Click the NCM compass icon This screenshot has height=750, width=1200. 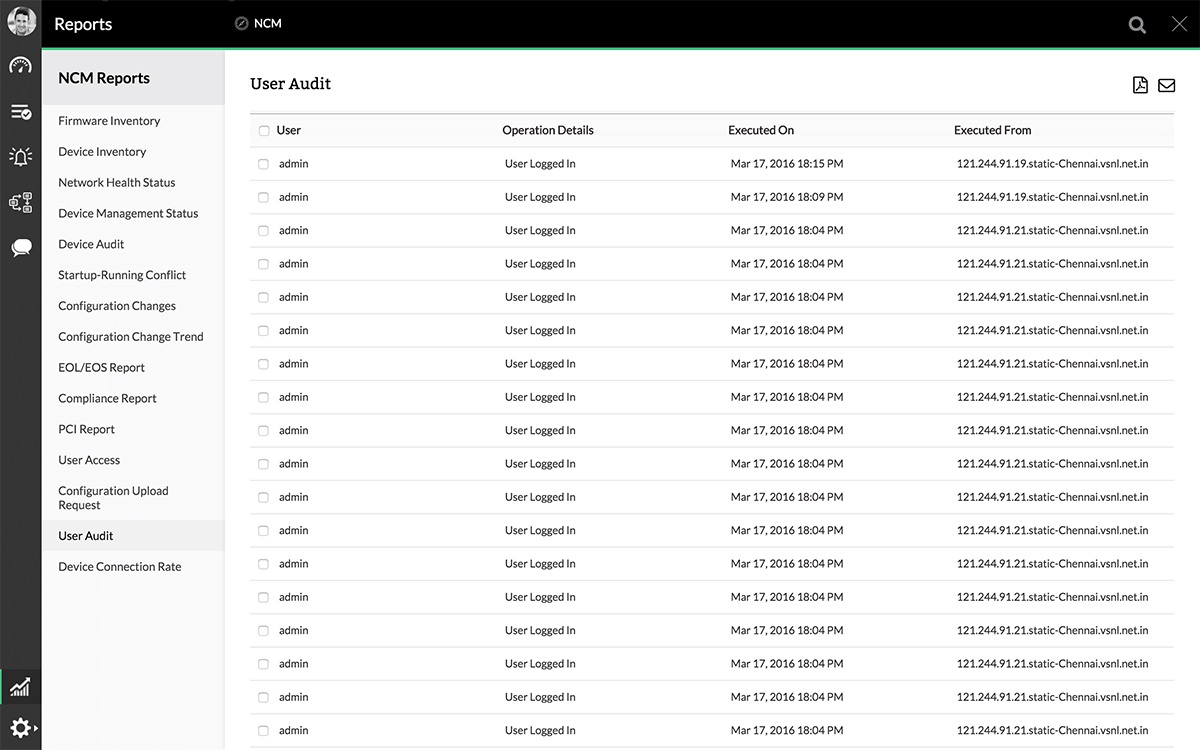[241, 23]
